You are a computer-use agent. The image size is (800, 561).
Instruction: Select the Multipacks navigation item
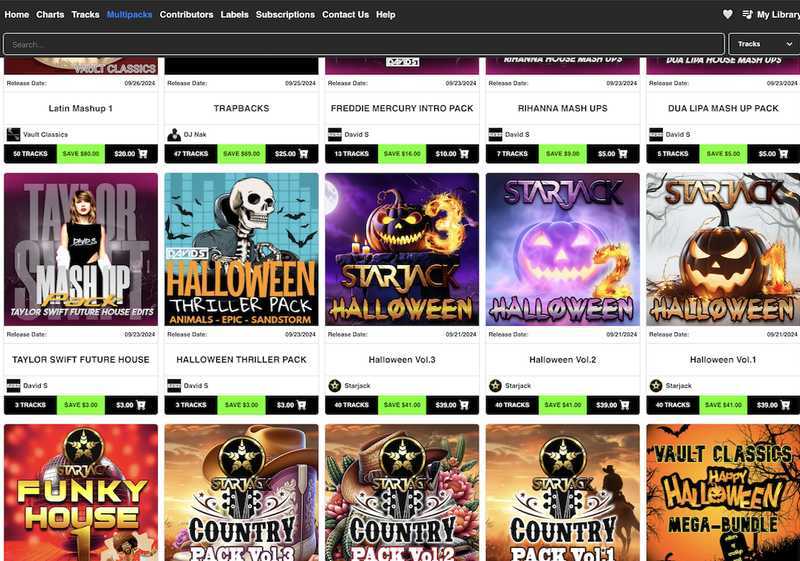coord(130,14)
